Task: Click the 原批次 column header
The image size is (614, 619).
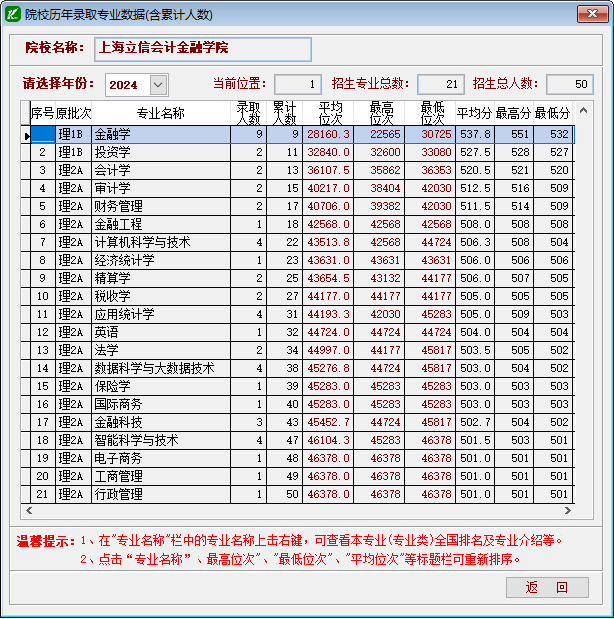Action: point(73,114)
